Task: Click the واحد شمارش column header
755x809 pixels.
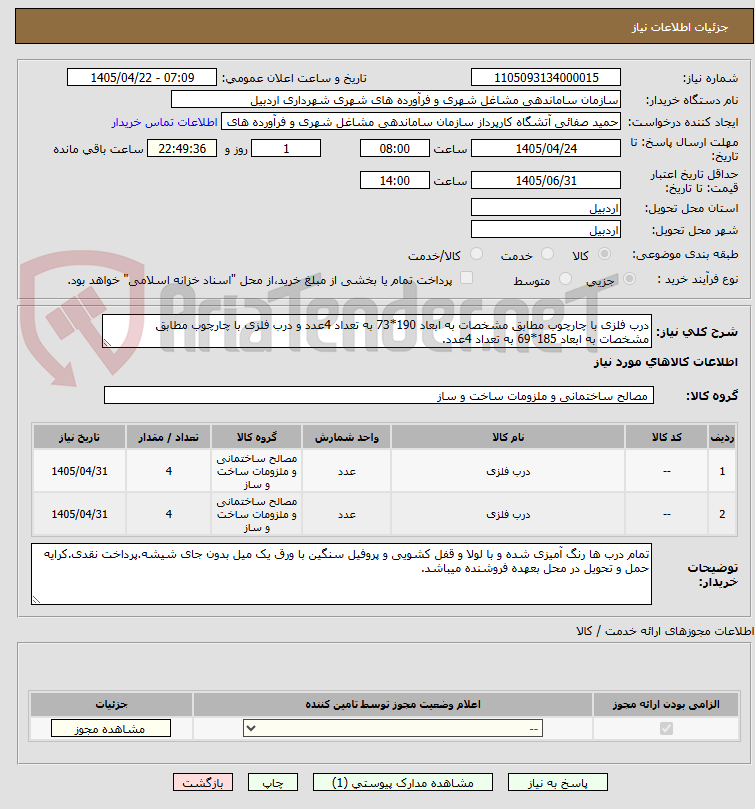Action: (347, 438)
